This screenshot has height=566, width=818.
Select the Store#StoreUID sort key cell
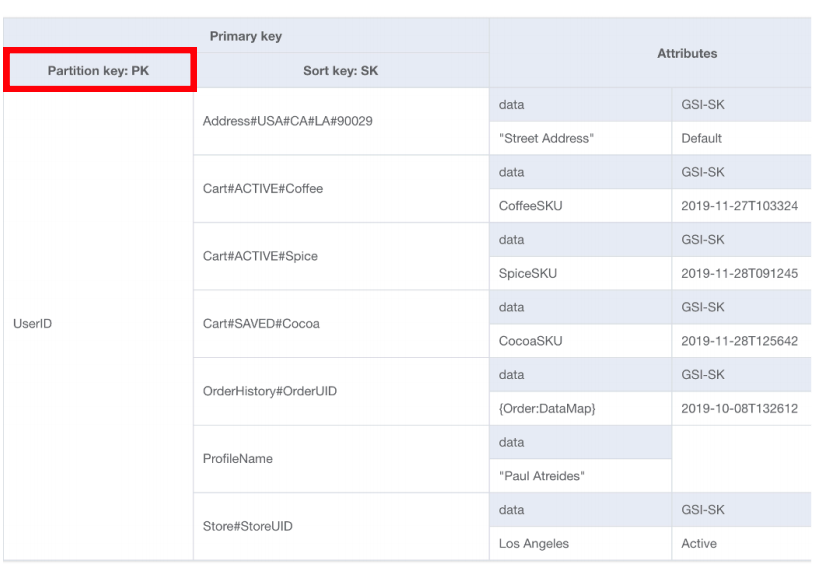click(248, 526)
